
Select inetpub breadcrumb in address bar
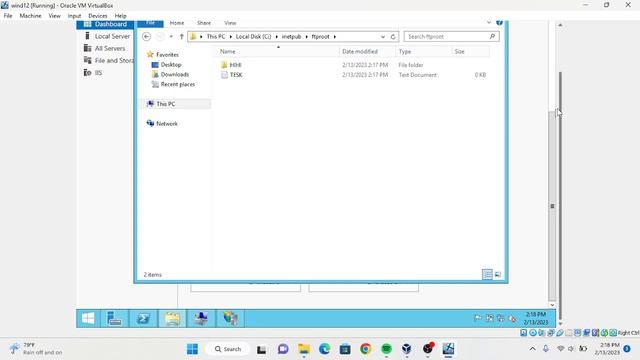(291, 37)
